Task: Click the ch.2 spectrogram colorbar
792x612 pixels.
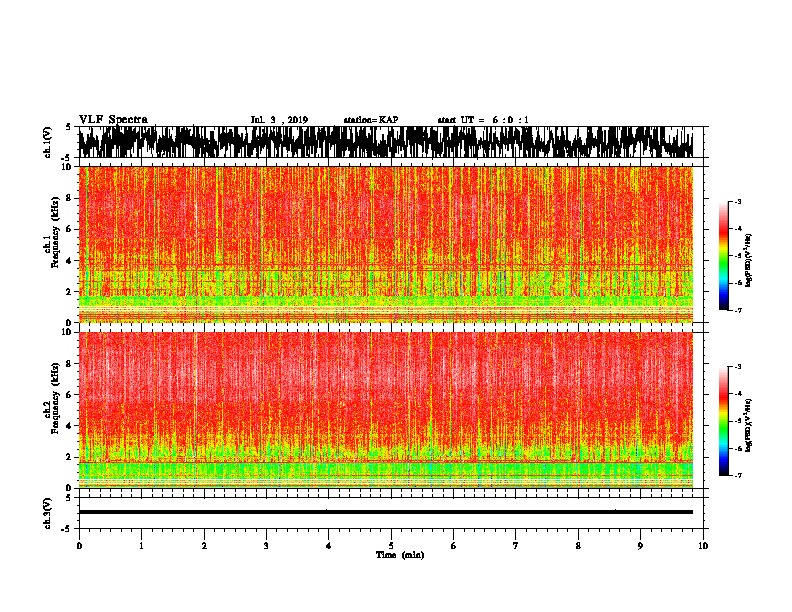Action: pos(723,421)
